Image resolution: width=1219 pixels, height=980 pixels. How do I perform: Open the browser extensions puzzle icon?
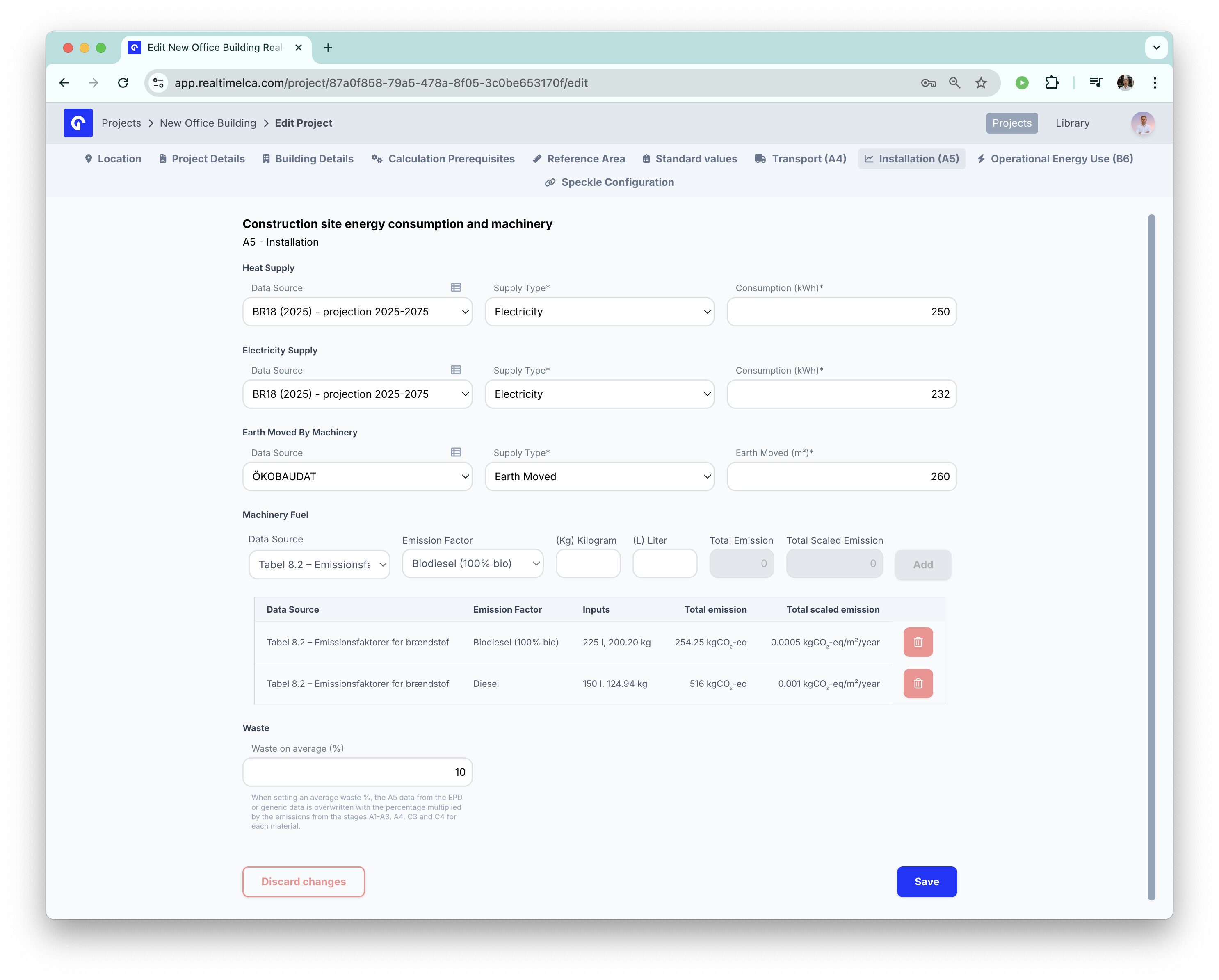tap(1051, 83)
